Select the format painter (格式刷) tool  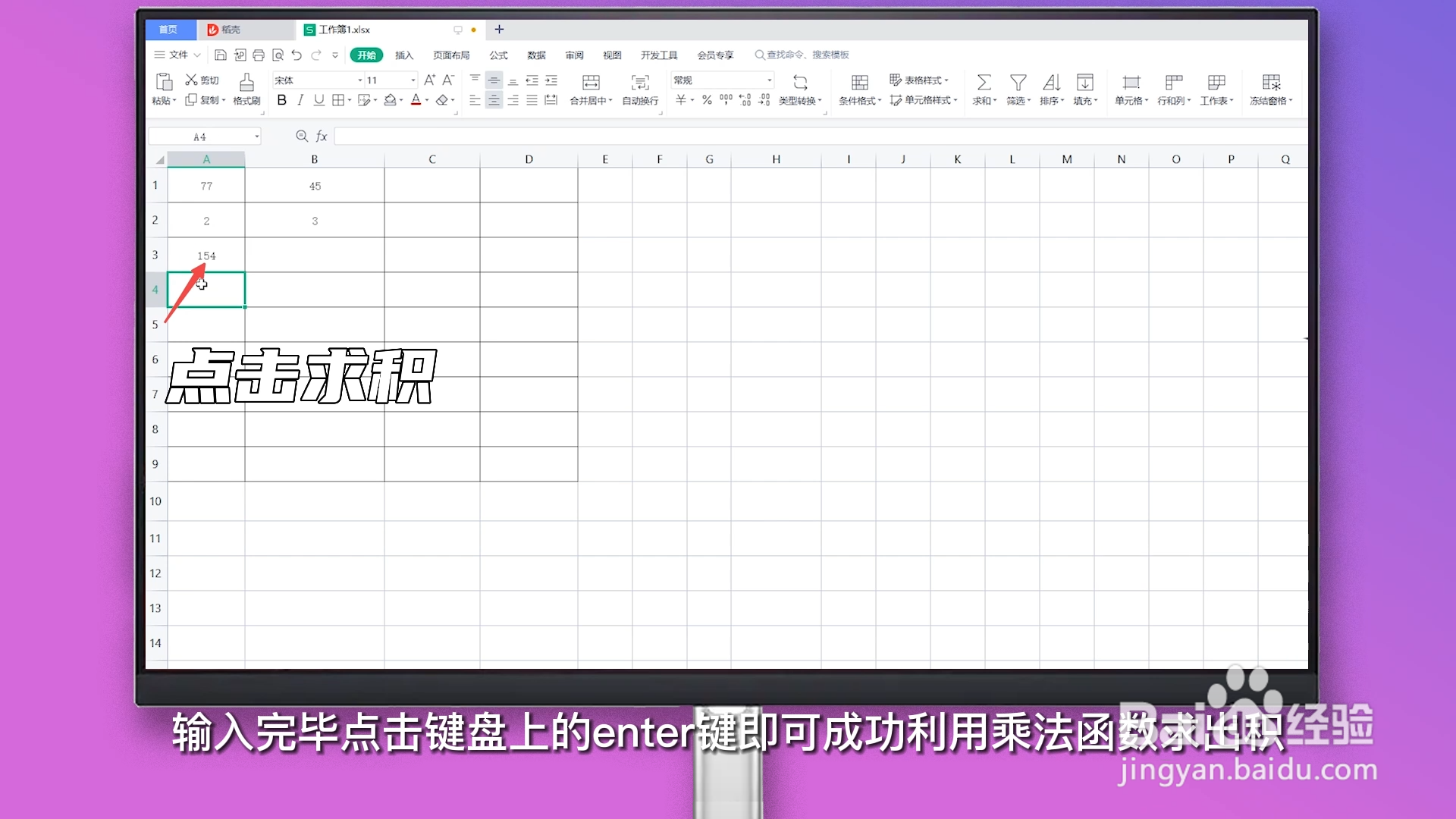point(246,89)
